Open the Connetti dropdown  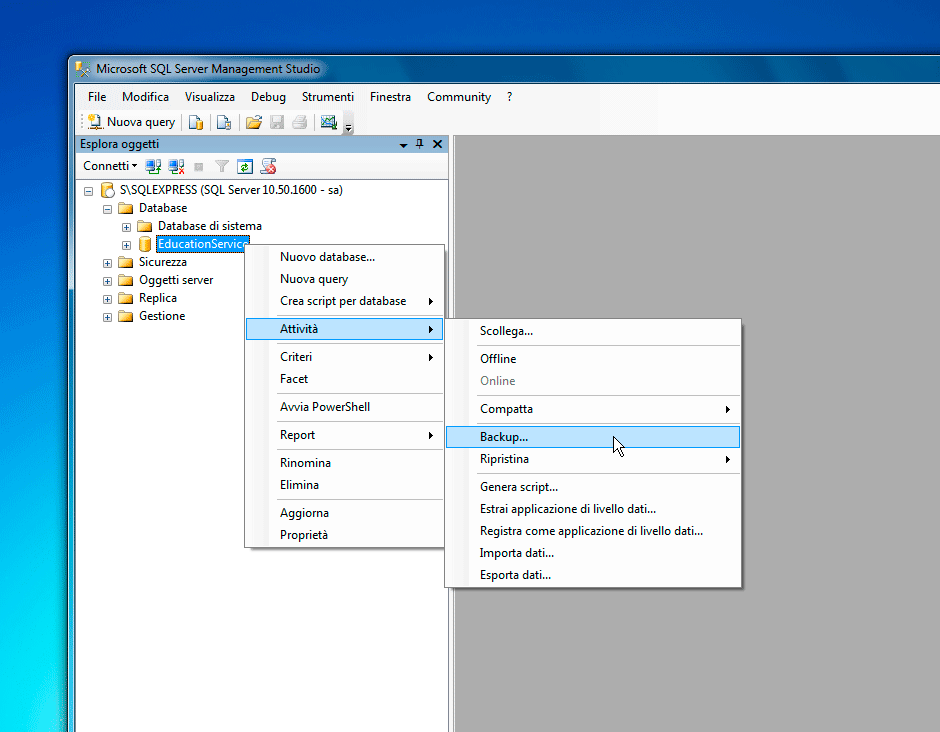coord(110,165)
